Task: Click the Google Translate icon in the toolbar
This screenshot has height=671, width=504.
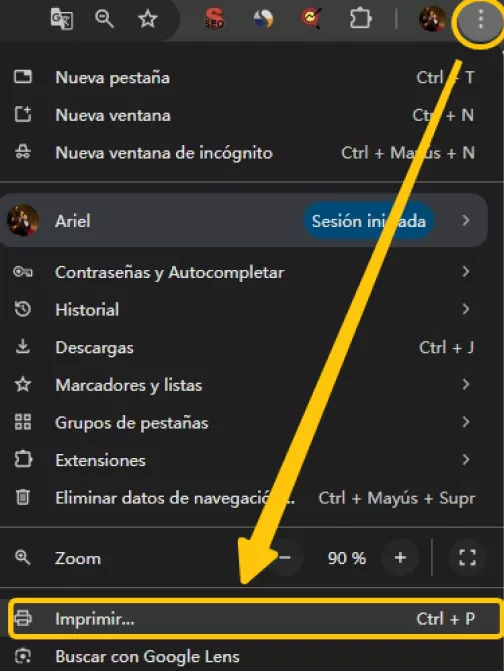Action: [62, 19]
